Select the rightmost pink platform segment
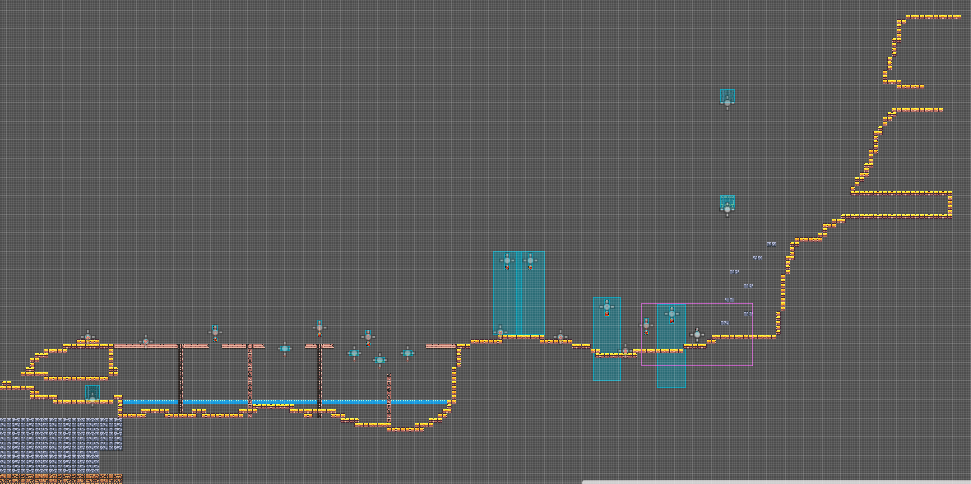This screenshot has height=484, width=971. click(x=440, y=346)
